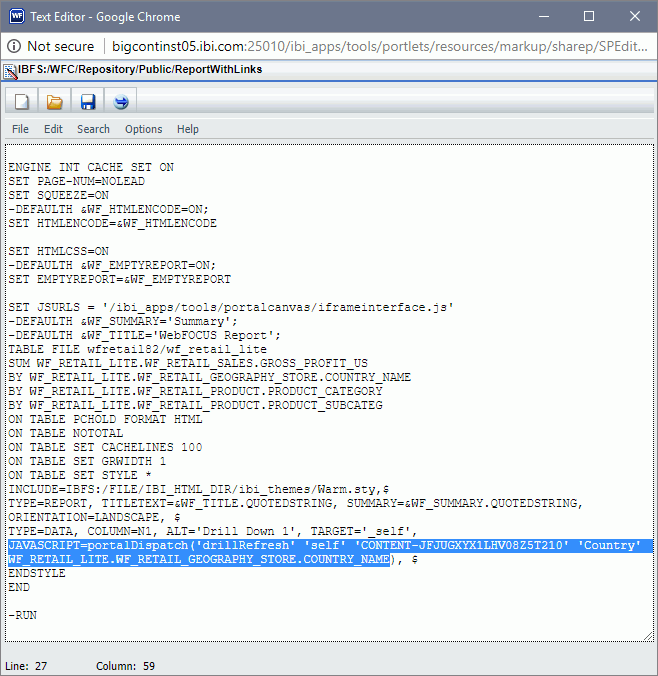The width and height of the screenshot is (658, 676).
Task: Click the INCLUDE Warm.sty line
Action: click(x=198, y=489)
